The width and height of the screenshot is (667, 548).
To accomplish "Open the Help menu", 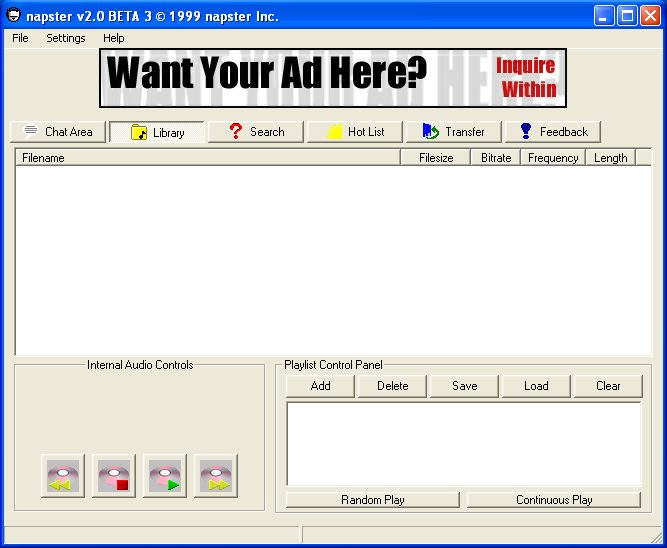I will 114,38.
